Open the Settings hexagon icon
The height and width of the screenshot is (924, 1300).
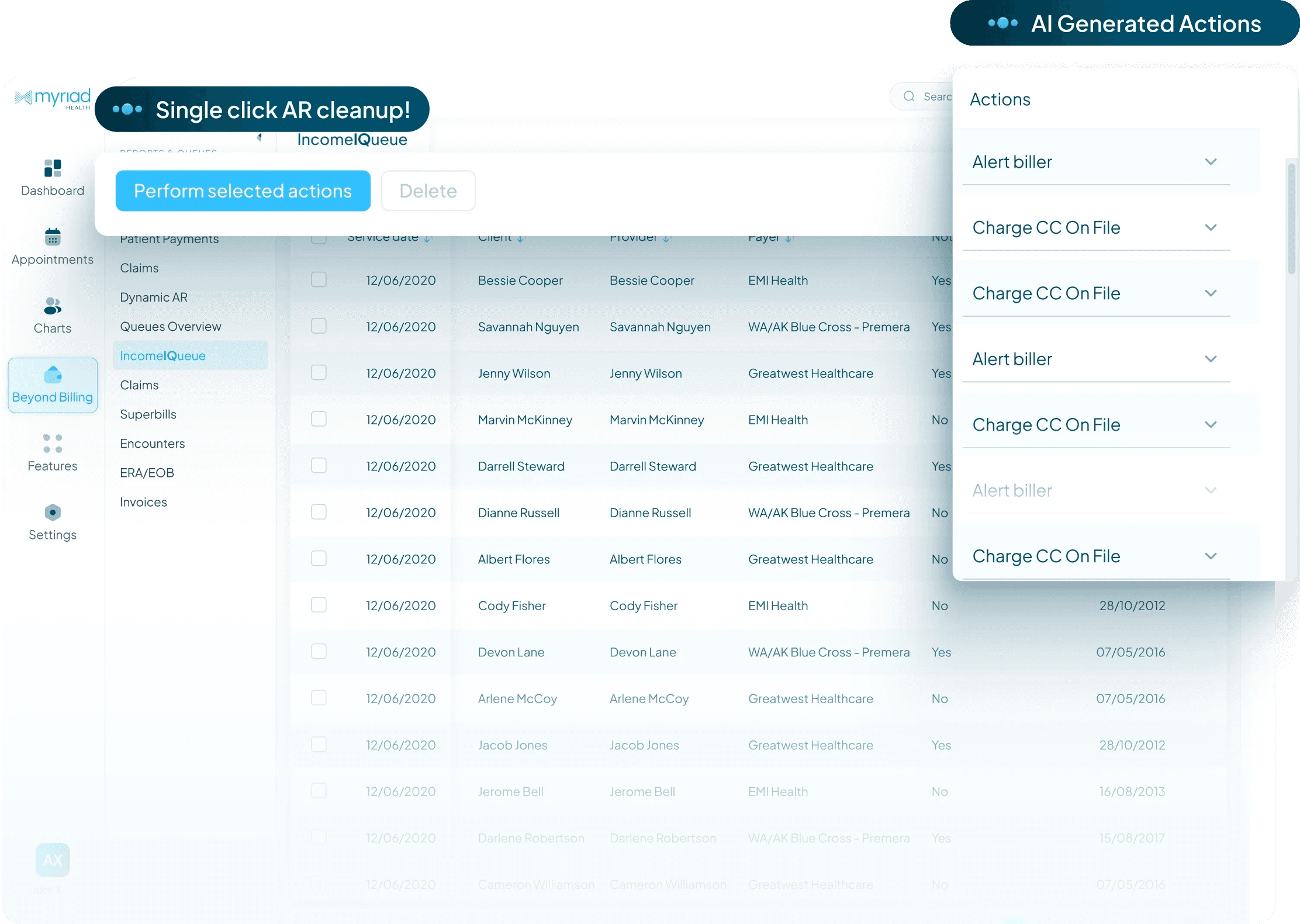pos(53,513)
